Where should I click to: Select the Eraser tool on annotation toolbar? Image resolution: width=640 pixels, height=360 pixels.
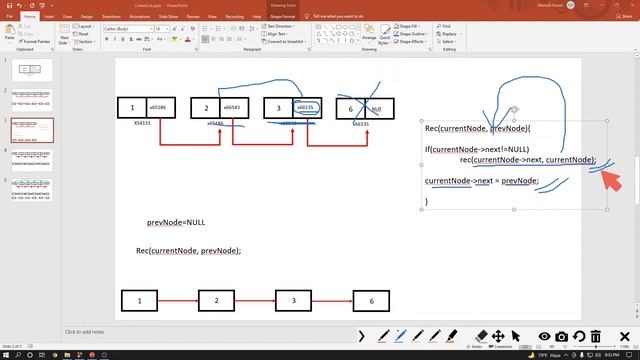(x=481, y=336)
